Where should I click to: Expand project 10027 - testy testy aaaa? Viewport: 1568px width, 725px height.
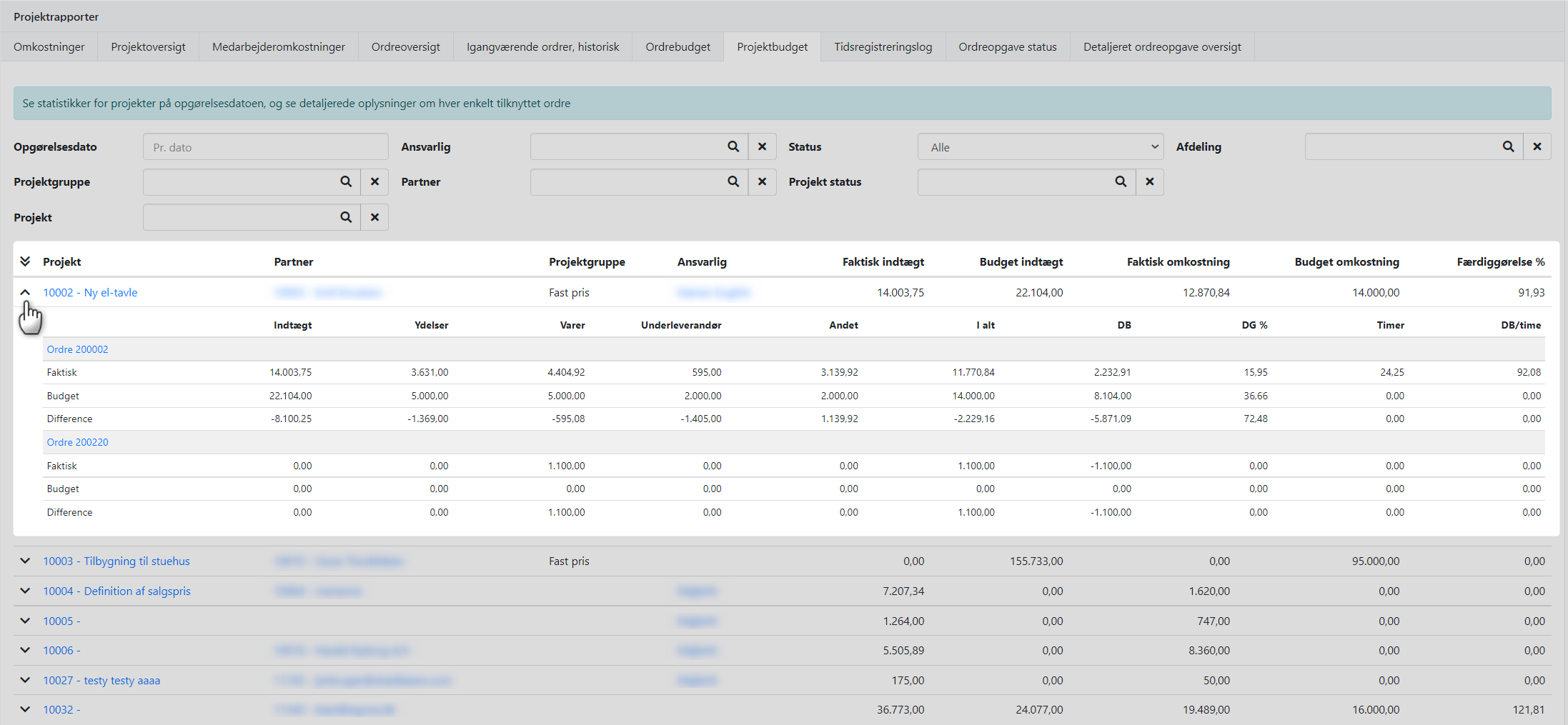25,680
